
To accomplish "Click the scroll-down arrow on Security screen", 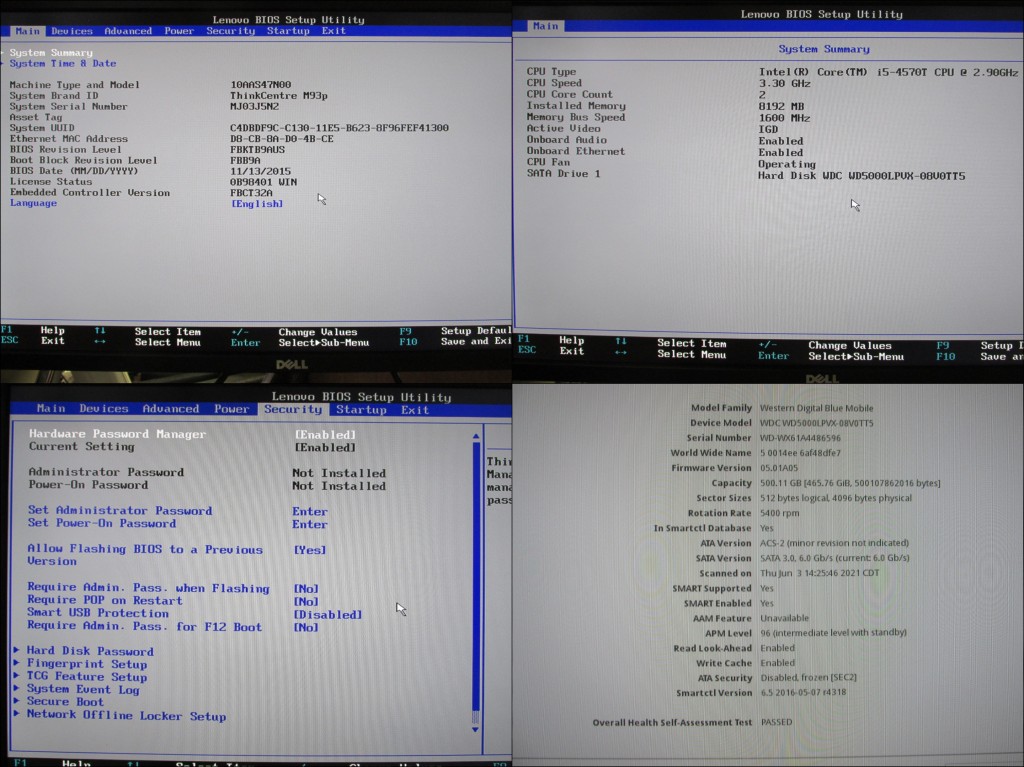I will [475, 729].
